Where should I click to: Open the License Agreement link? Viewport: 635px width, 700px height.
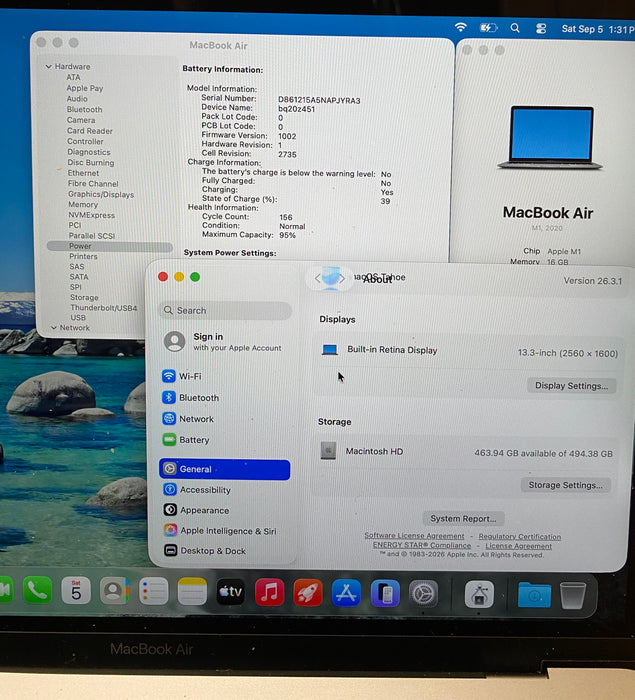click(x=518, y=546)
